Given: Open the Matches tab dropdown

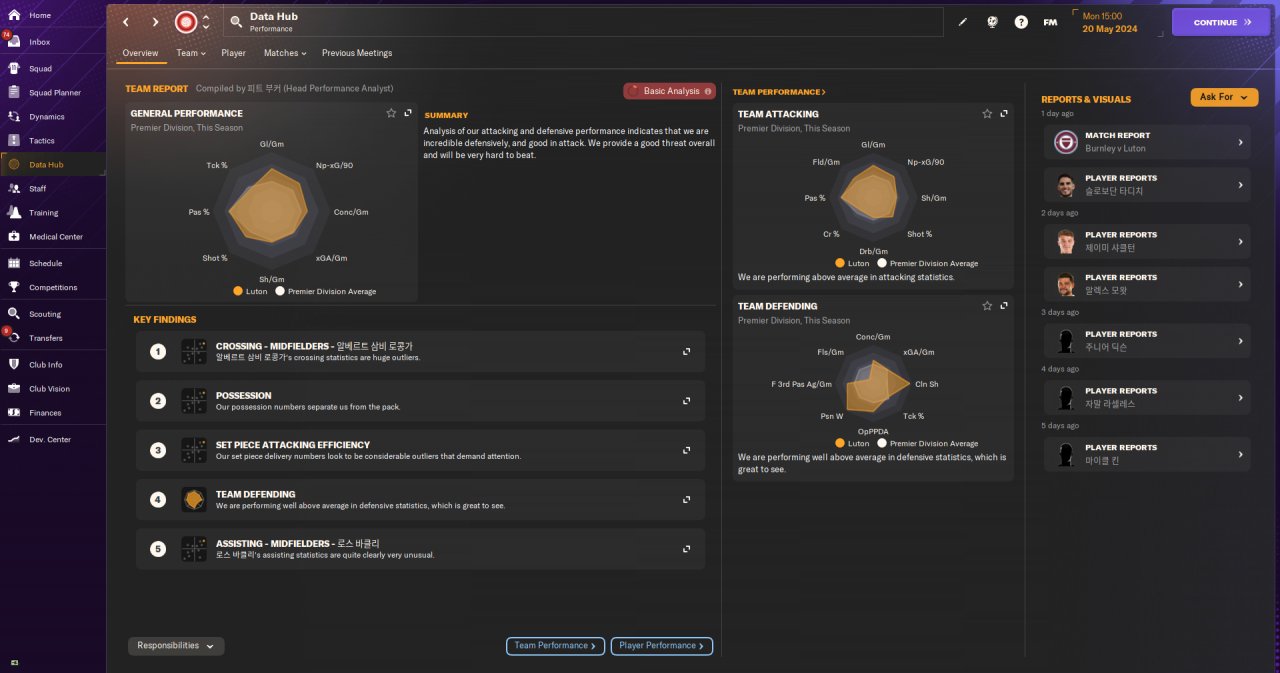Looking at the screenshot, I should coord(285,53).
